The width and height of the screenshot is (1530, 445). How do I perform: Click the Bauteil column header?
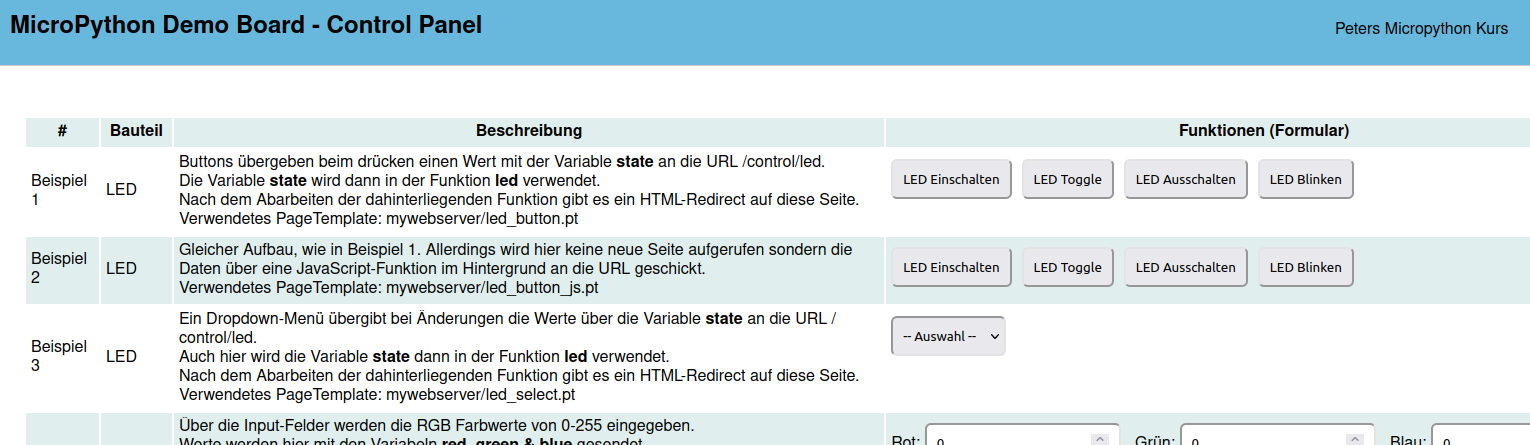click(136, 131)
